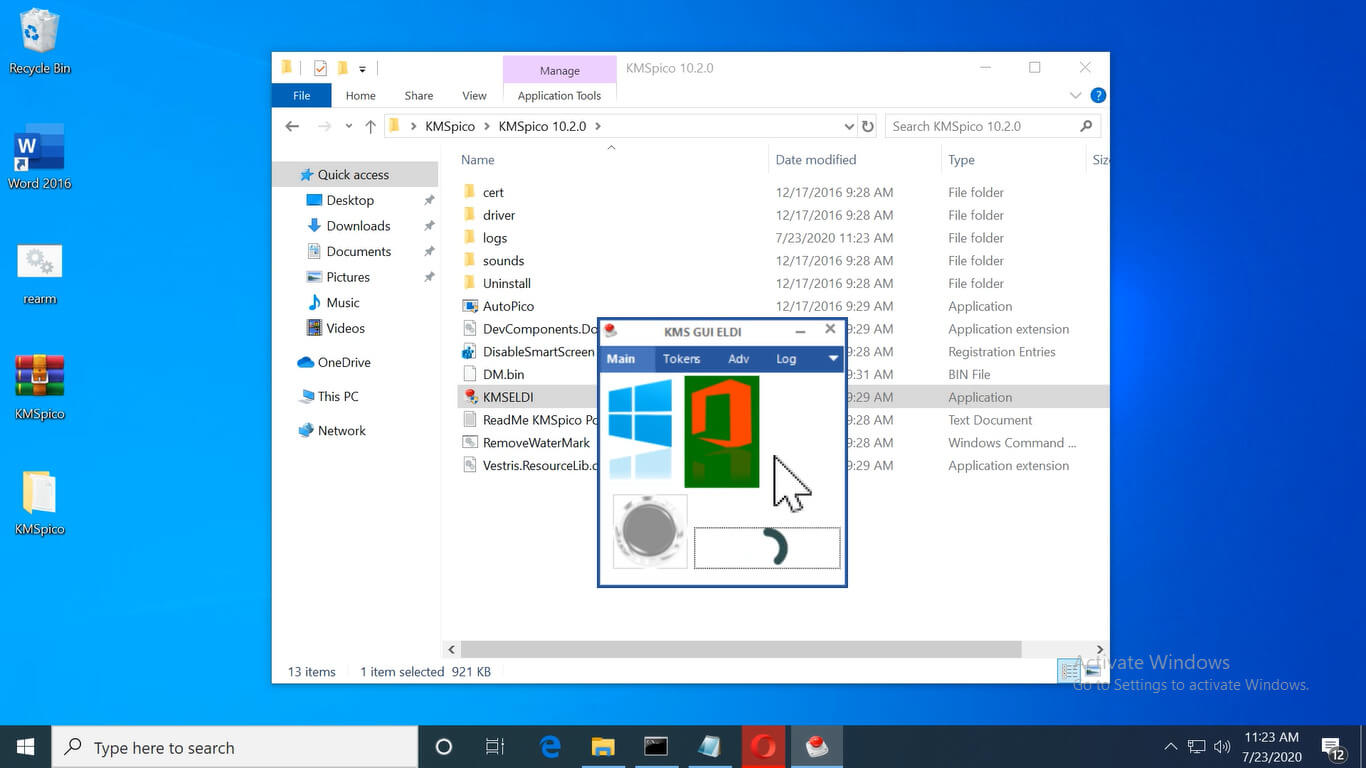
Task: Open Microsoft Edge from the taskbar
Action: click(549, 746)
